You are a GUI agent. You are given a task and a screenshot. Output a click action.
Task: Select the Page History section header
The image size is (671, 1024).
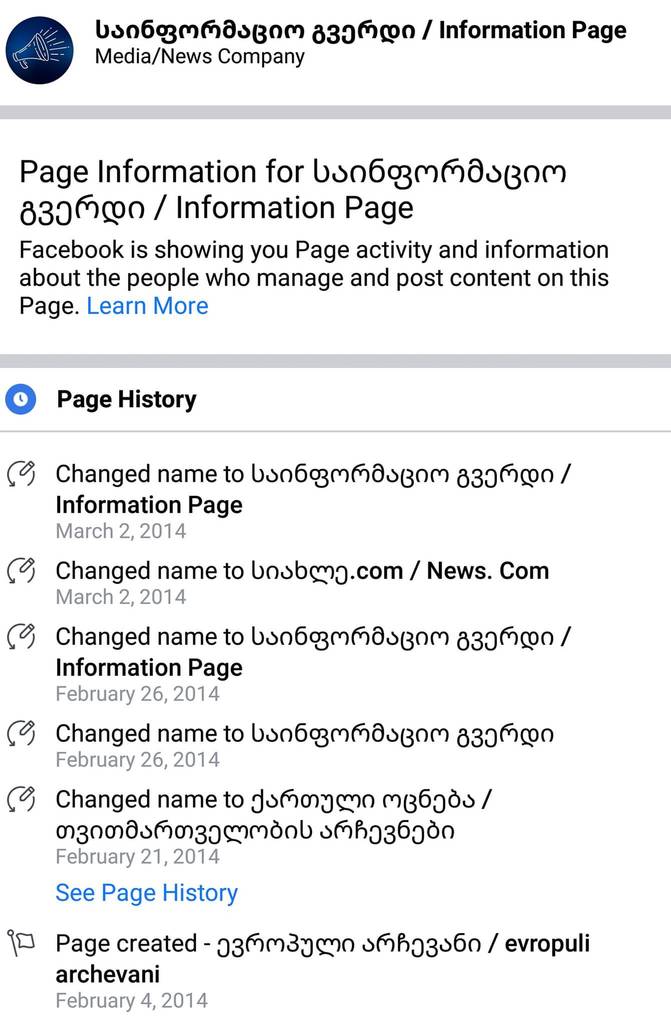coord(126,400)
